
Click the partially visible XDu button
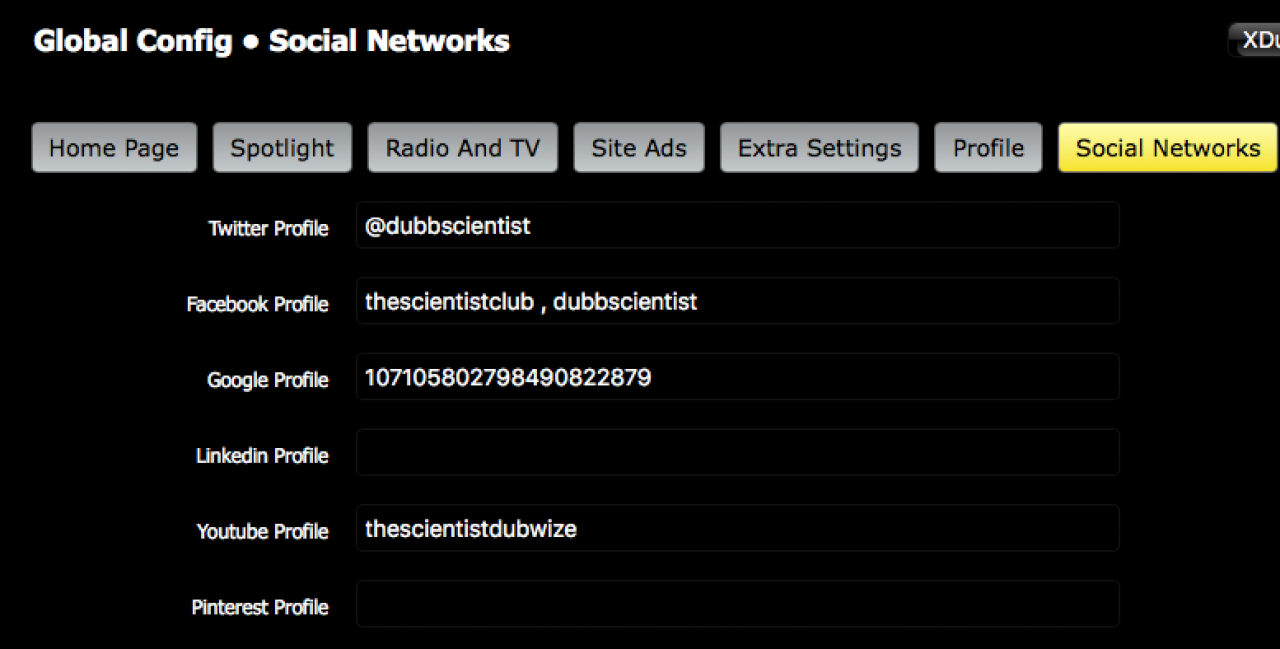click(1258, 40)
